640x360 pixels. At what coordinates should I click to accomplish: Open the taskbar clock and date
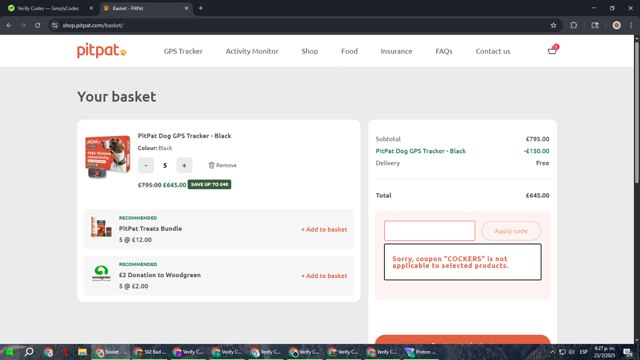tap(604, 352)
